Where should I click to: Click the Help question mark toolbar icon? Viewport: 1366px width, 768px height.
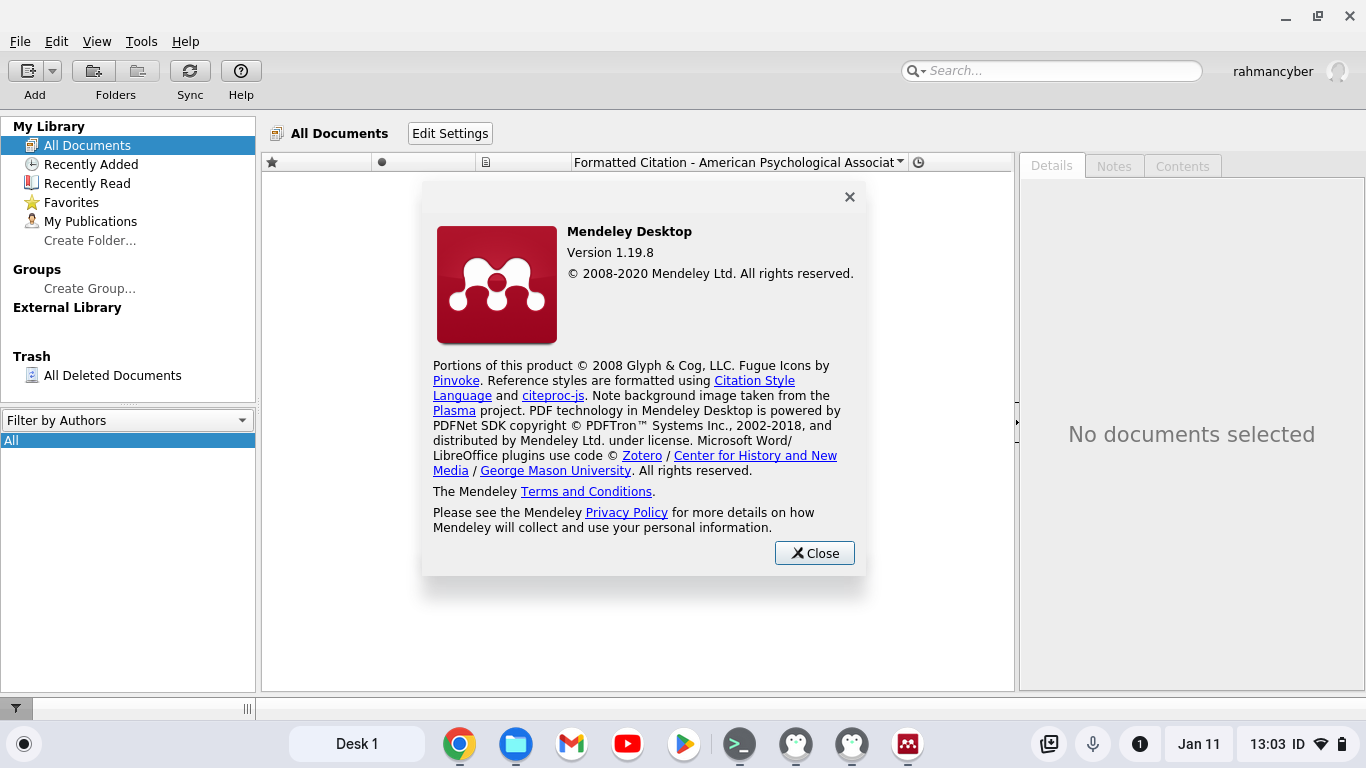coord(241,71)
